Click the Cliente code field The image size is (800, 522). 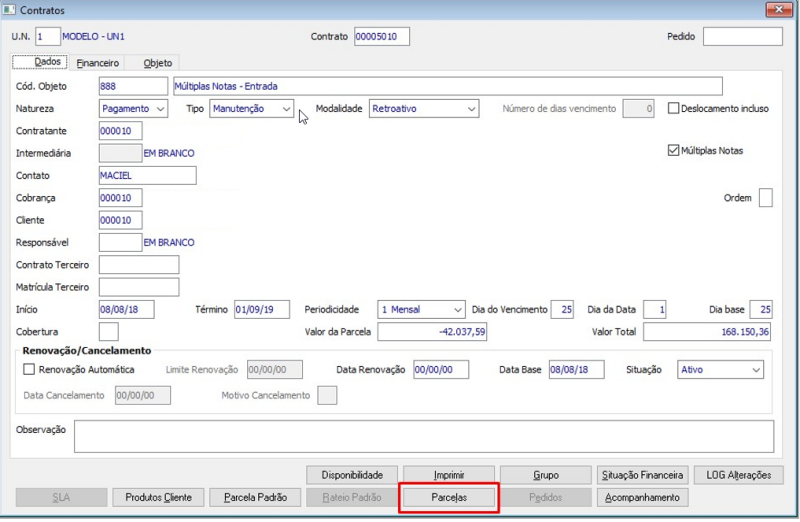pos(120,220)
